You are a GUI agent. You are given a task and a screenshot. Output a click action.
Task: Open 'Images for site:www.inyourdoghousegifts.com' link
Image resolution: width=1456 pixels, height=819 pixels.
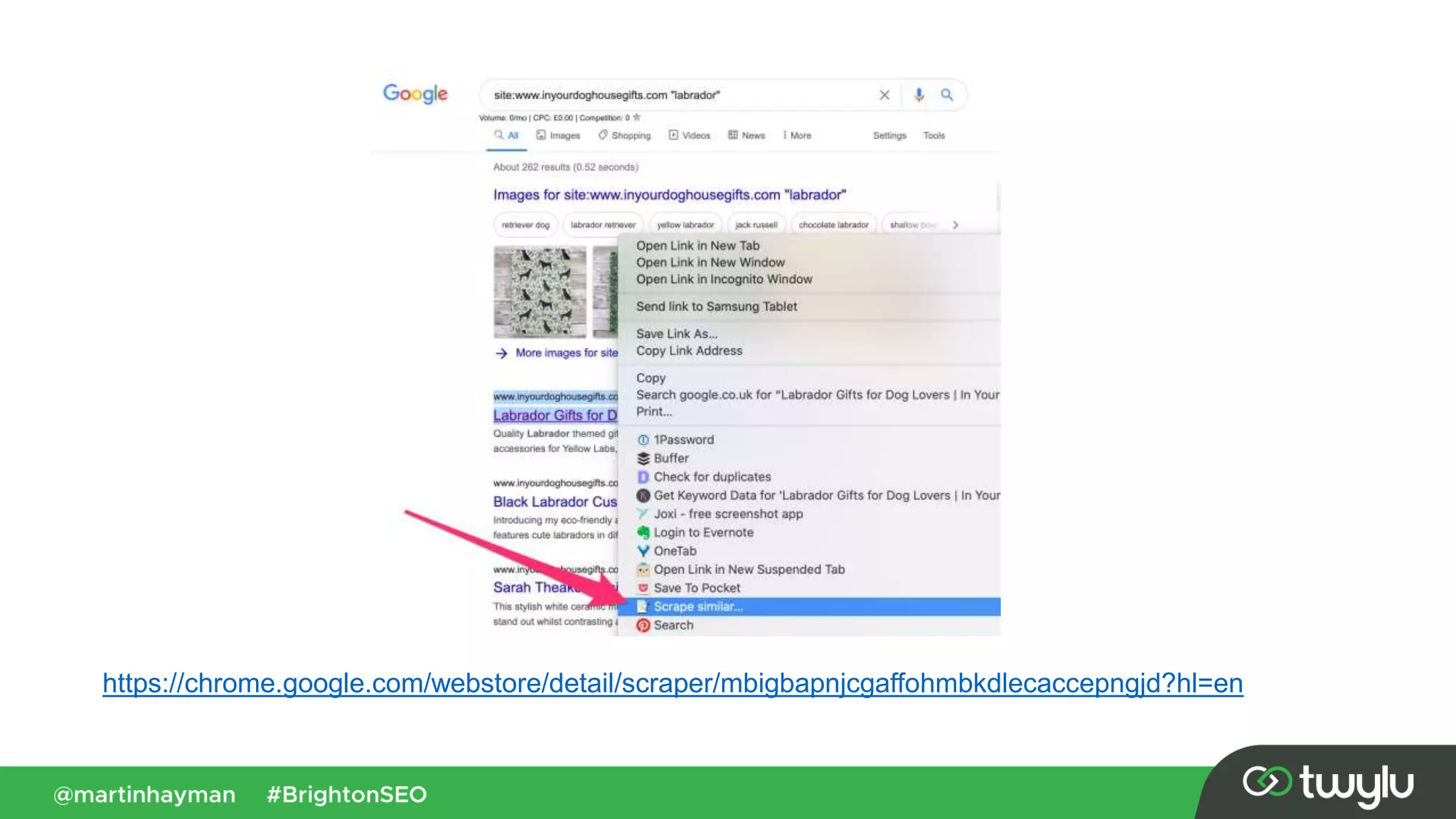[670, 195]
